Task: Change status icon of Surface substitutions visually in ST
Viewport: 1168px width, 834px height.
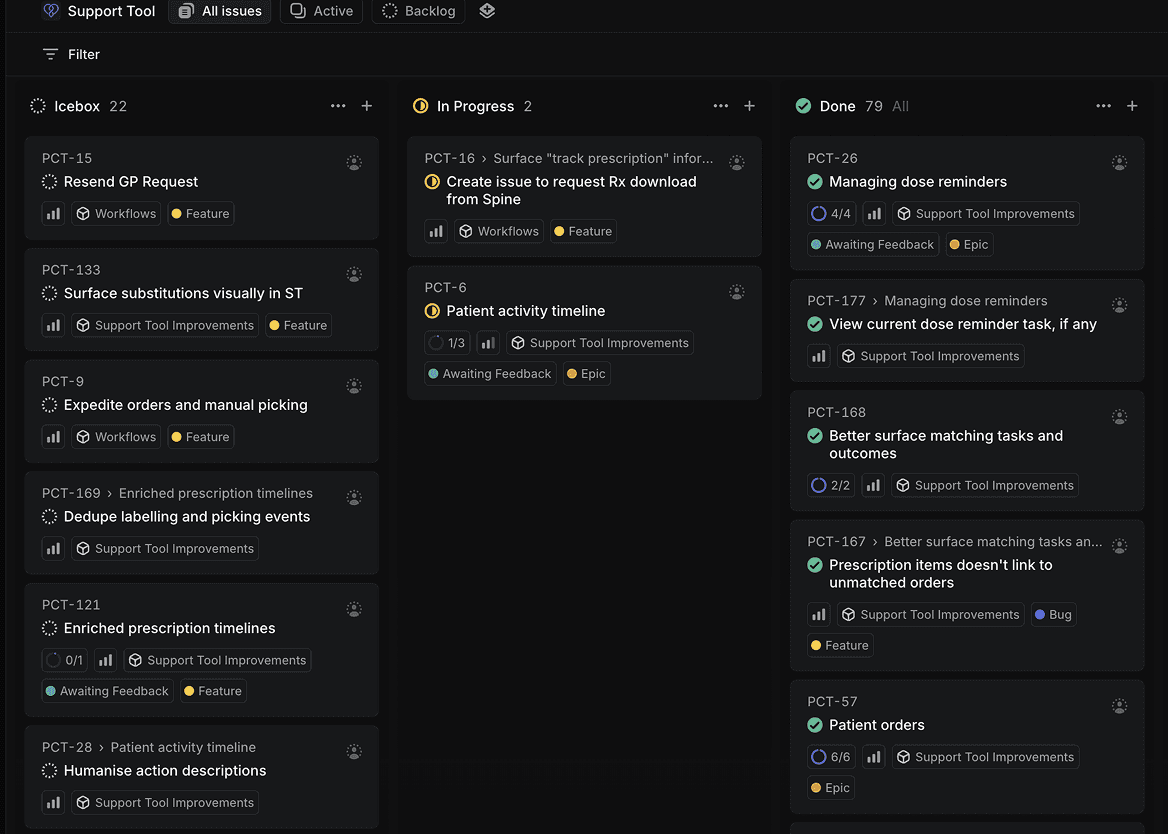Action: pyautogui.click(x=49, y=293)
